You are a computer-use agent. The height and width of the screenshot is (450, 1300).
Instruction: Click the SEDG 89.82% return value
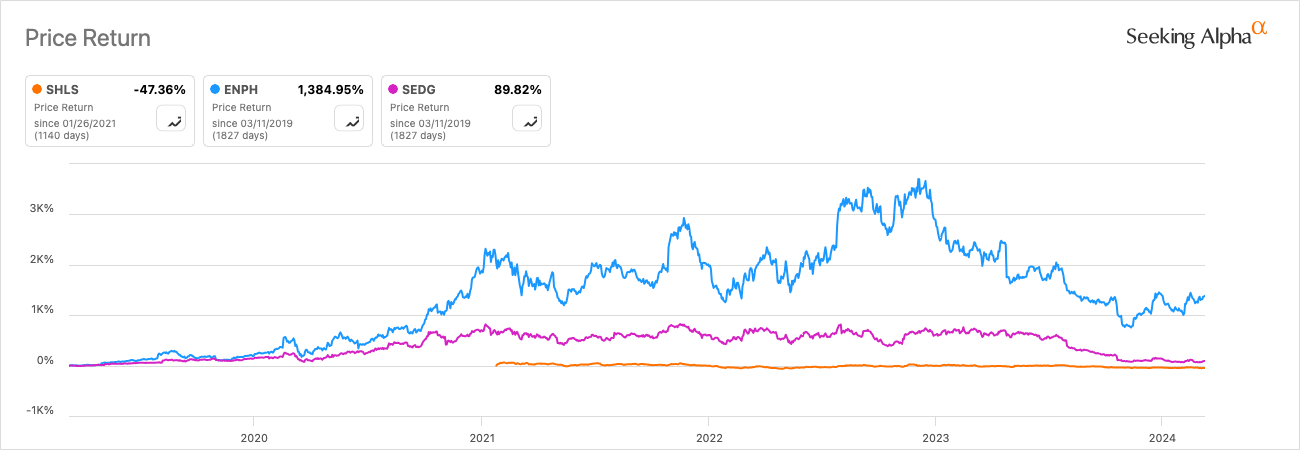pos(518,90)
